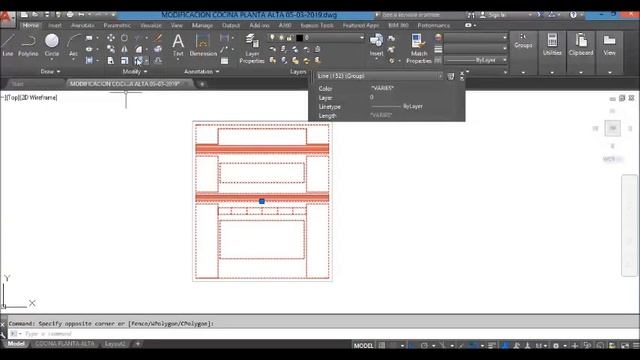This screenshot has height=360, width=640.
Task: Select the Copy tool in Modify panel
Action: pos(111,49)
